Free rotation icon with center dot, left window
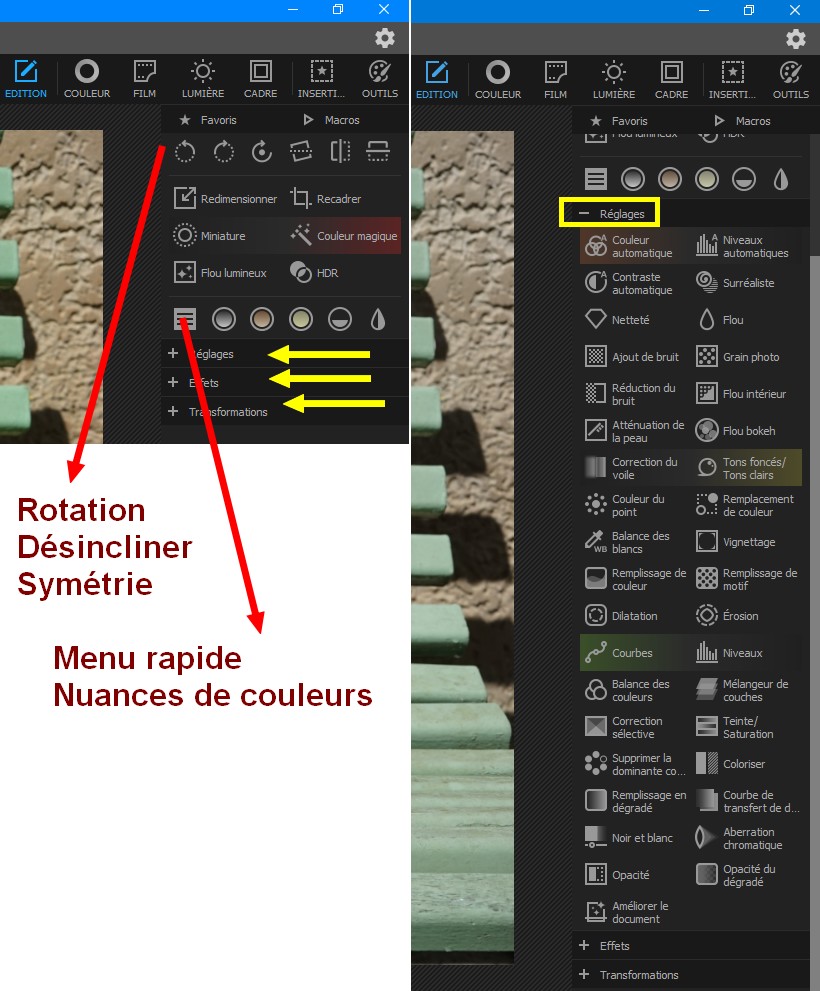The height and width of the screenshot is (991, 820). (262, 152)
